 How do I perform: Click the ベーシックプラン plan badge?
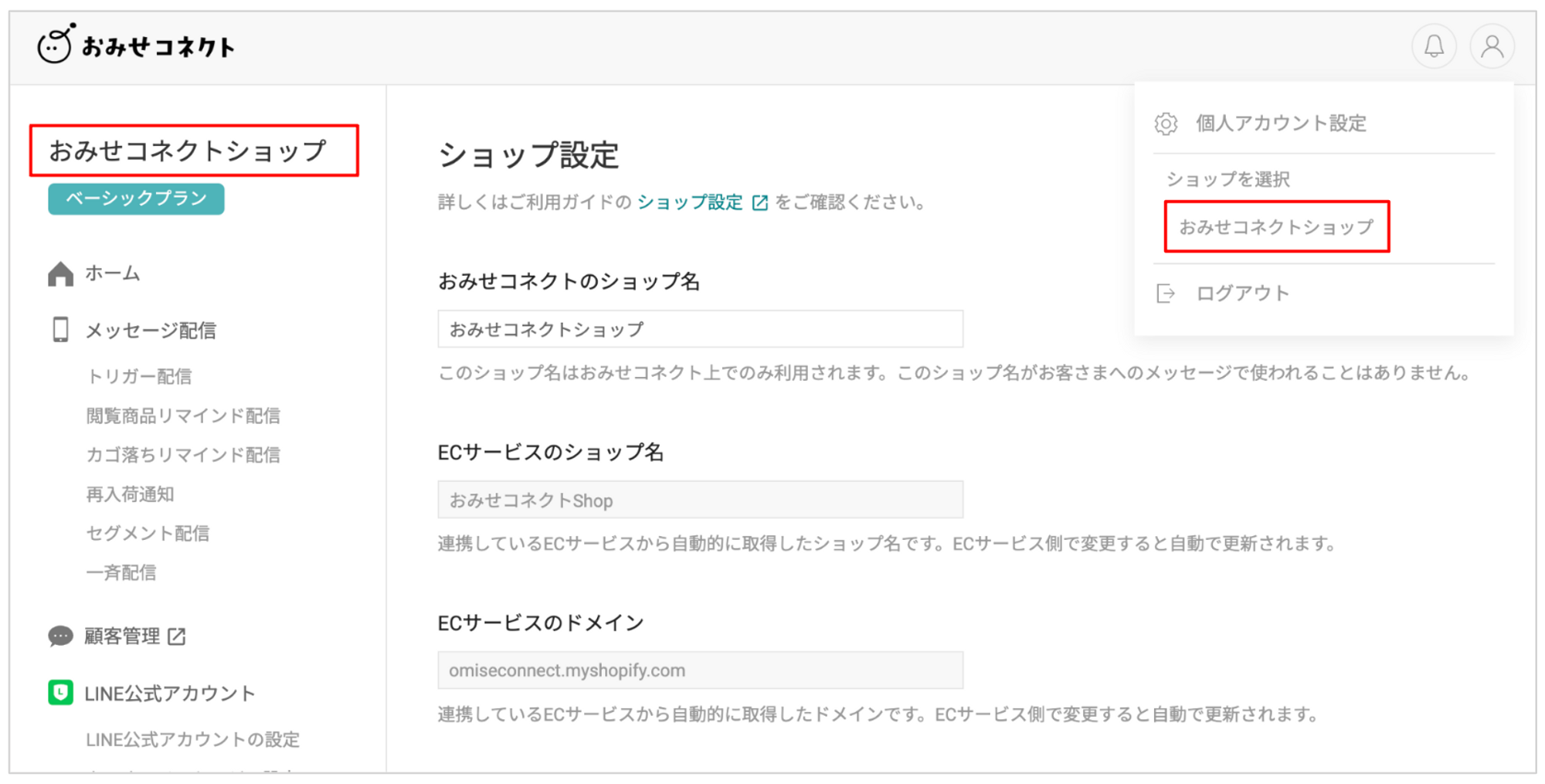pos(136,199)
